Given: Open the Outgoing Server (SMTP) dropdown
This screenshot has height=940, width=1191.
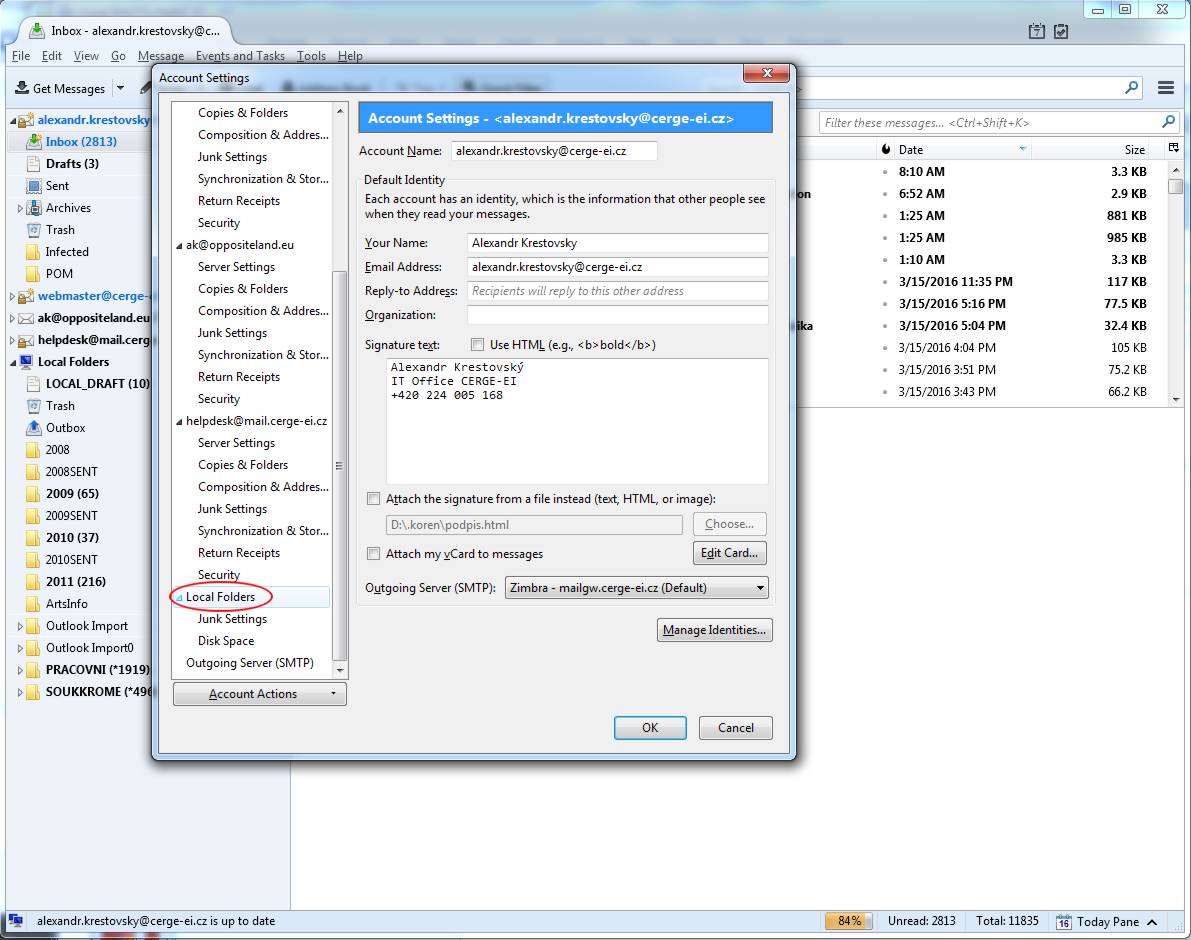Looking at the screenshot, I should click(x=636, y=588).
